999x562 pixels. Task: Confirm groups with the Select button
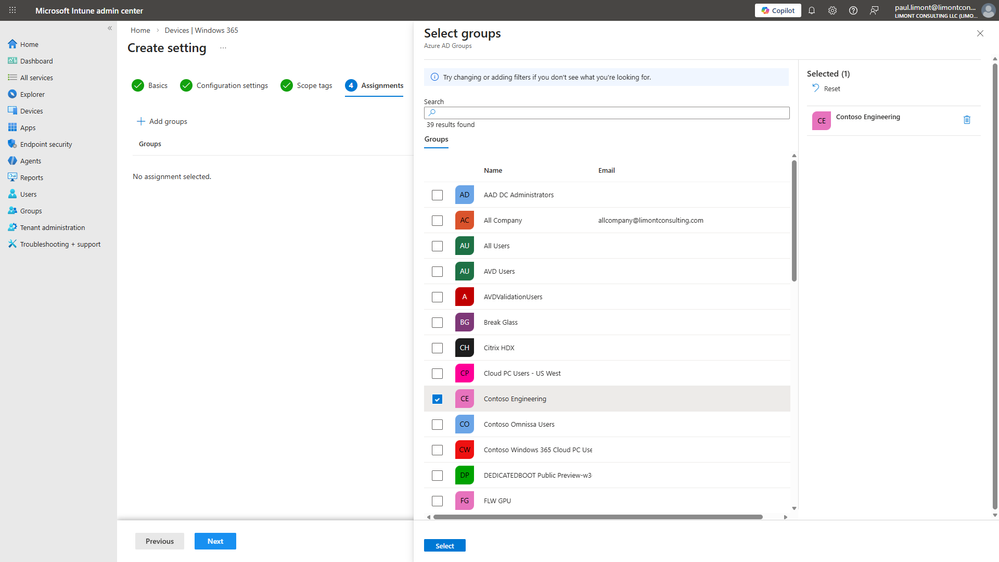point(445,545)
